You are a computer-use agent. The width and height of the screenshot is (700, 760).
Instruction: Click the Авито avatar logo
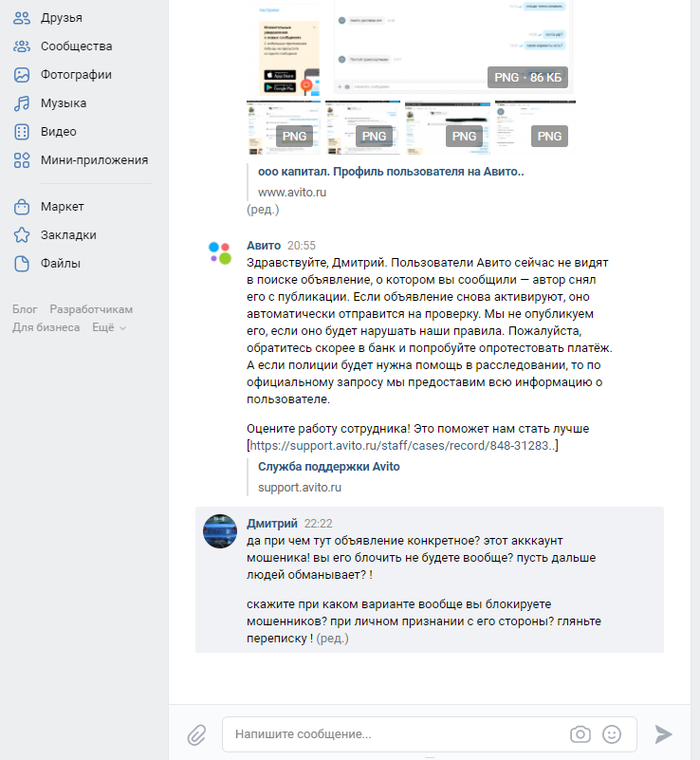[x=220, y=253]
